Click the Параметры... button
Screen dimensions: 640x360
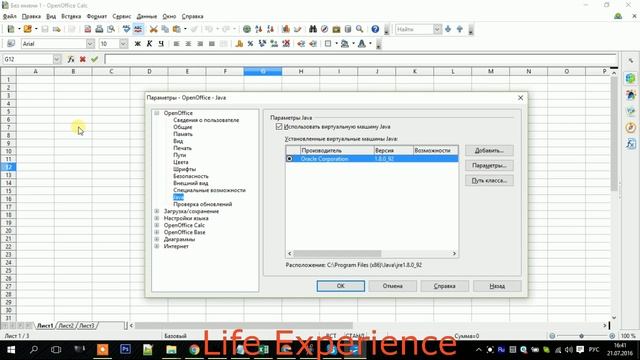pyautogui.click(x=489, y=166)
